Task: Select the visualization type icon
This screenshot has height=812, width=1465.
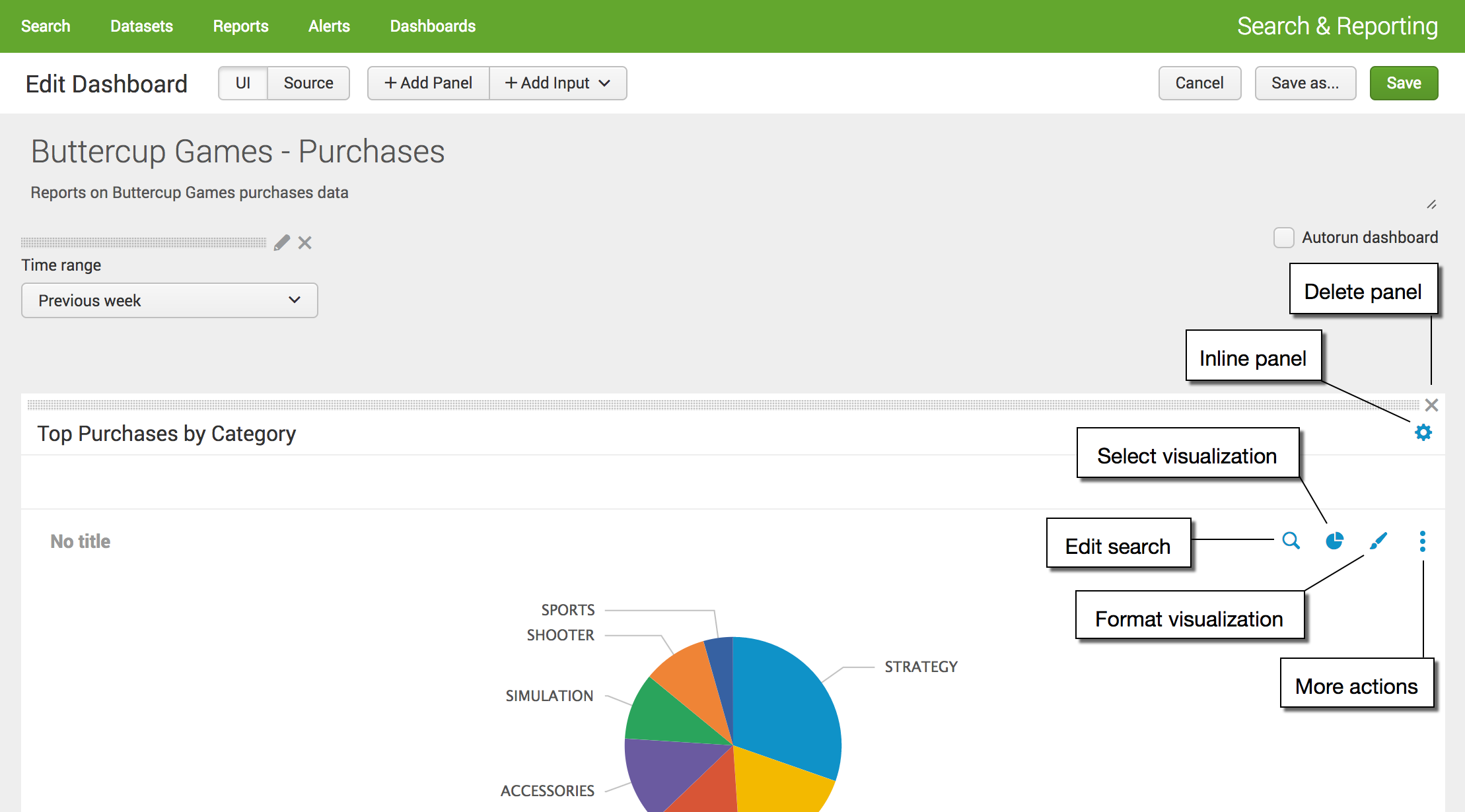Action: click(1337, 542)
